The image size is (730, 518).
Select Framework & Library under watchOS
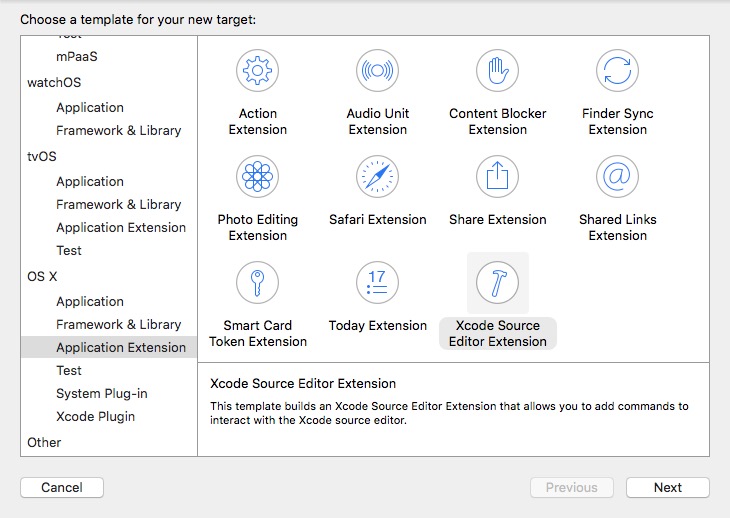tap(118, 130)
